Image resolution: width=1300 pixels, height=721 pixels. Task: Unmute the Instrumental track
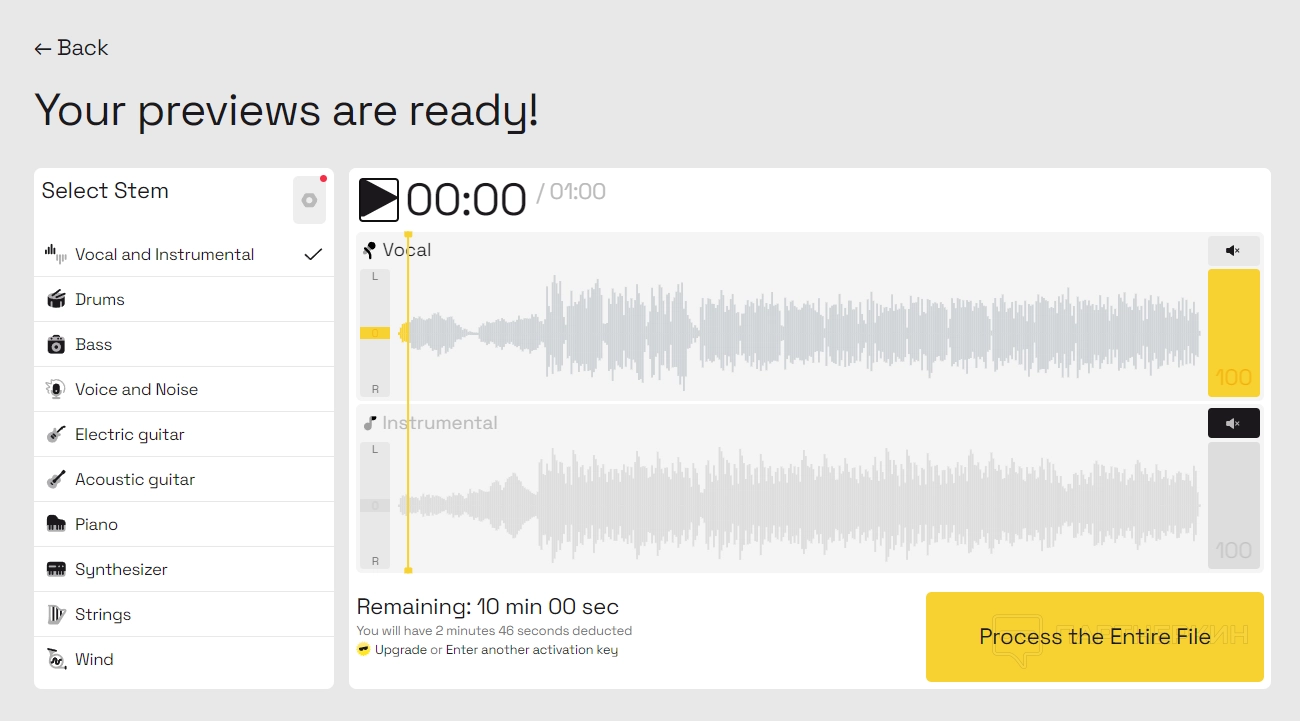[x=1233, y=423]
